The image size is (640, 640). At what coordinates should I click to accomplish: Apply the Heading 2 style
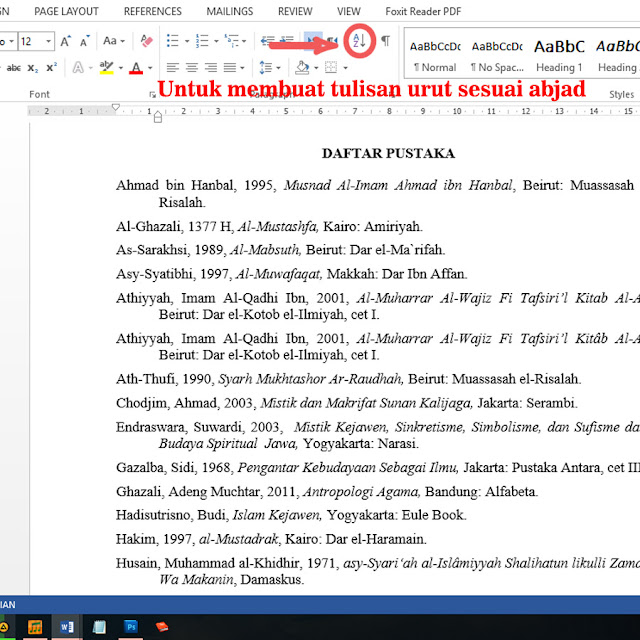coord(617,56)
